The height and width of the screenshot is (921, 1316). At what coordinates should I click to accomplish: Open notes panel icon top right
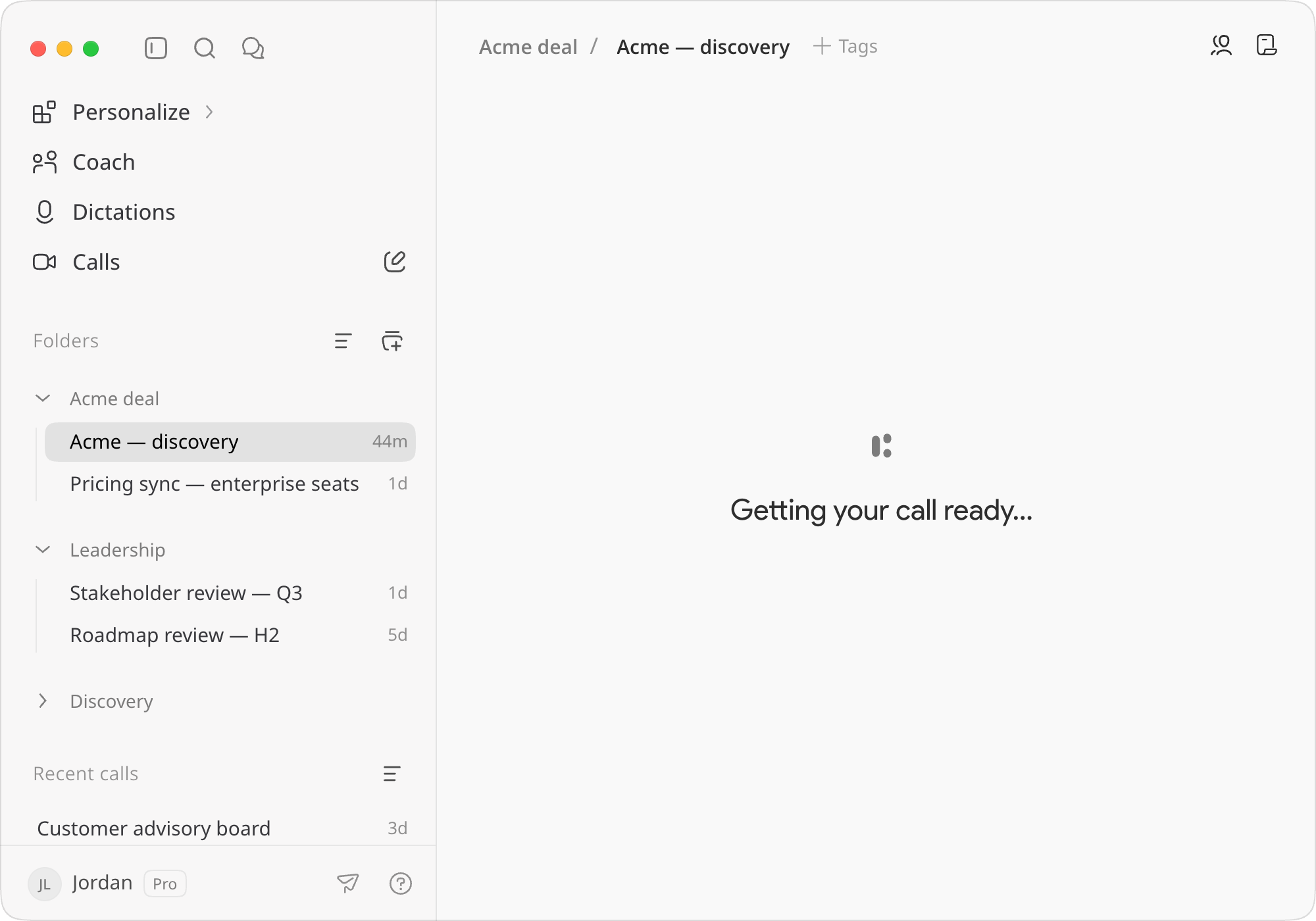(x=1267, y=45)
